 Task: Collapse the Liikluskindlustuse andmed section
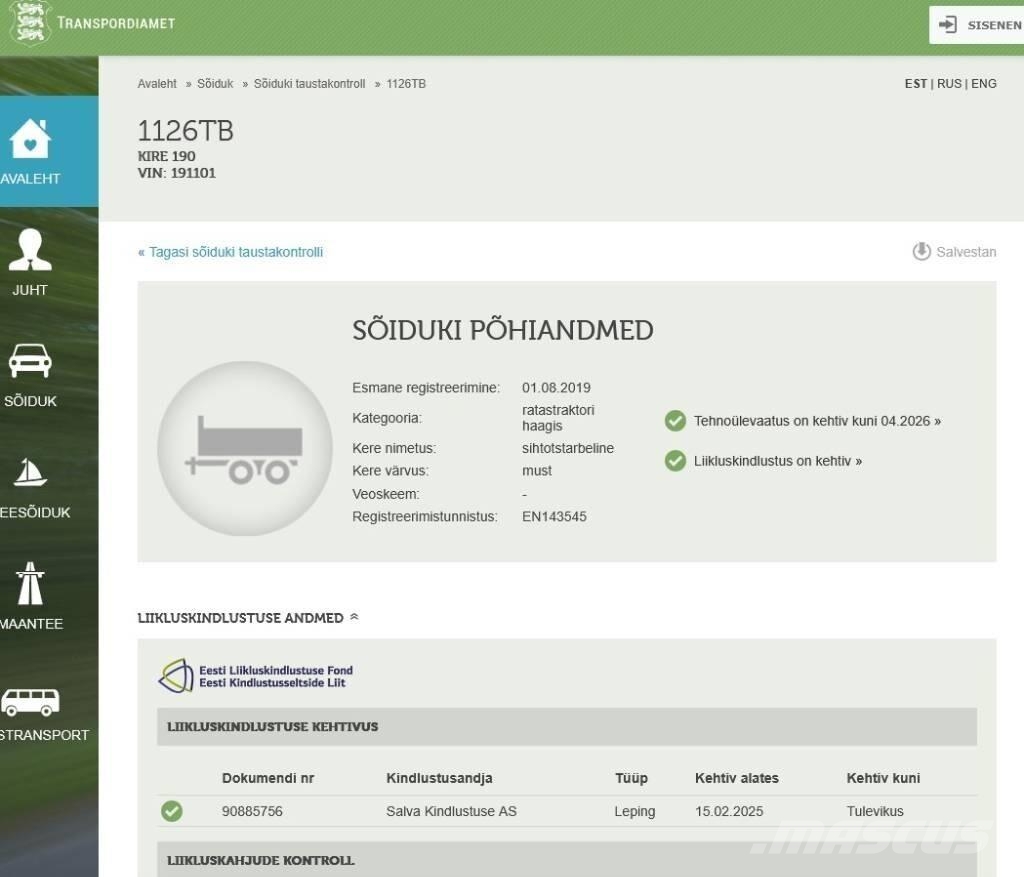click(x=355, y=617)
